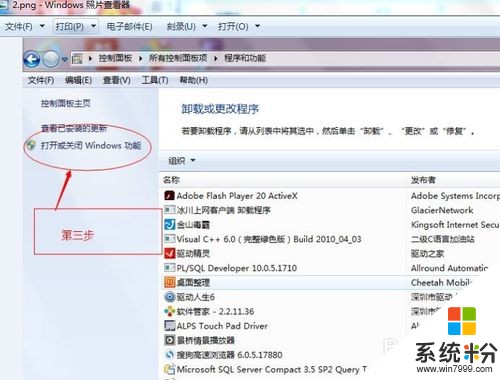Image resolution: width=500 pixels, height=380 pixels.
Task: Open the 帮助(H) menu
Action: click(194, 80)
